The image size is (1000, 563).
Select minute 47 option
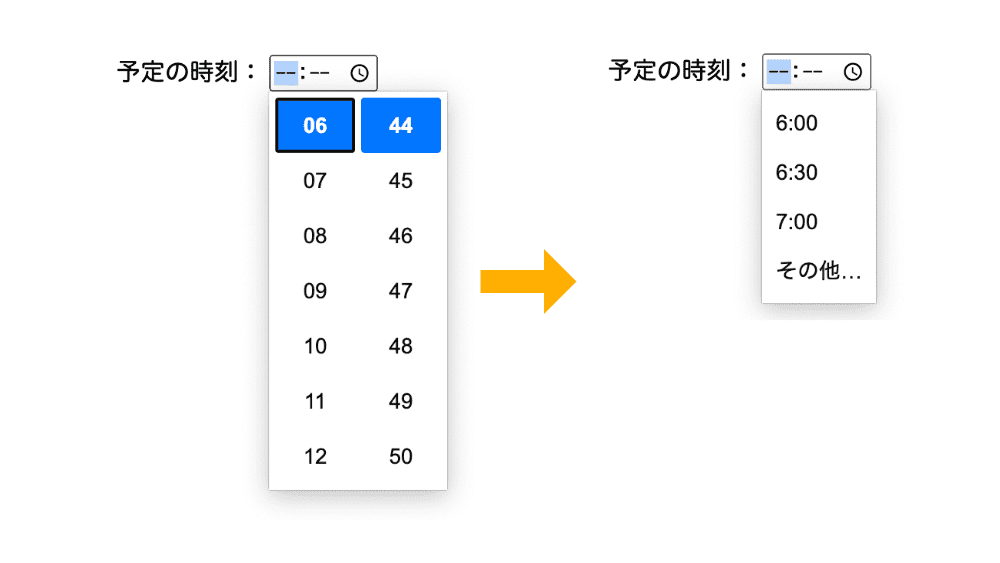401,291
